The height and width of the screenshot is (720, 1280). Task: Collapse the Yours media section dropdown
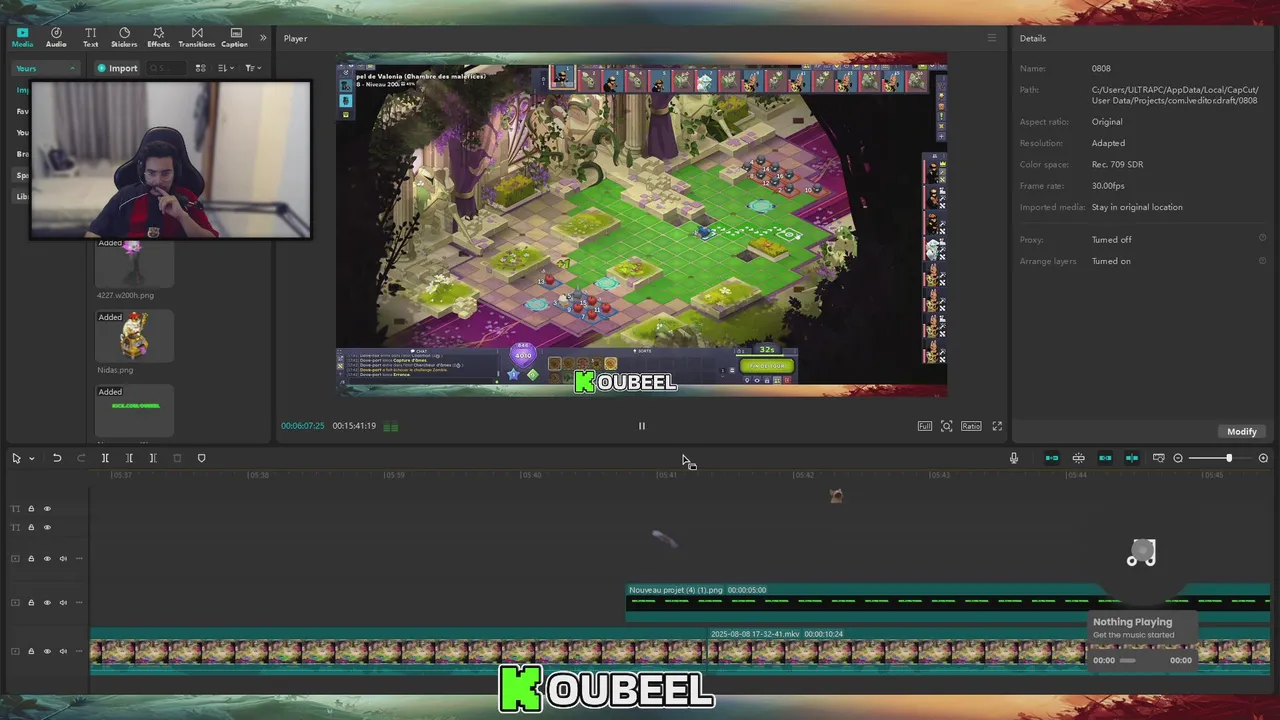pyautogui.click(x=45, y=68)
